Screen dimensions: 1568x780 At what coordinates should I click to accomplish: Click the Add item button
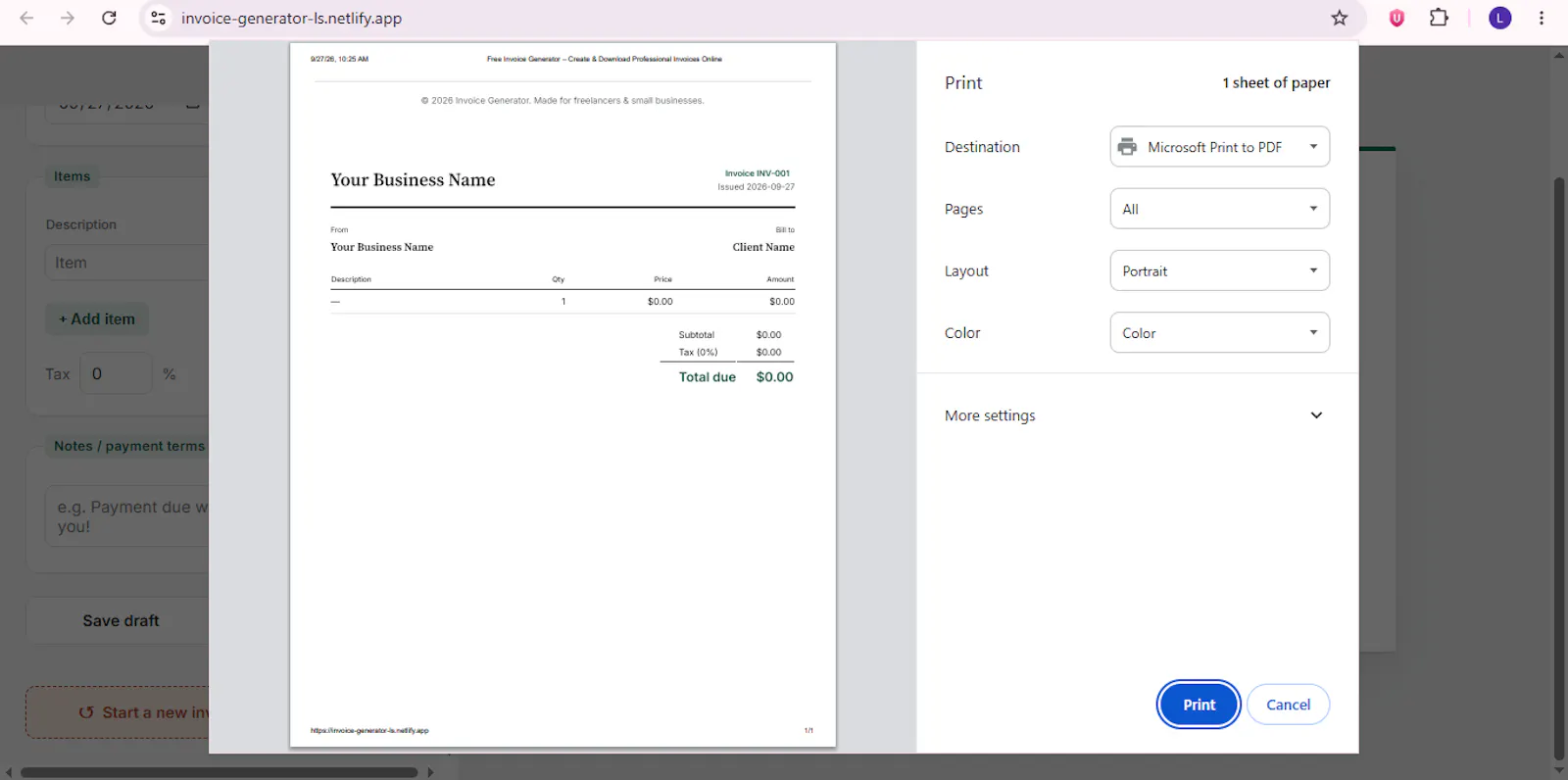(97, 318)
